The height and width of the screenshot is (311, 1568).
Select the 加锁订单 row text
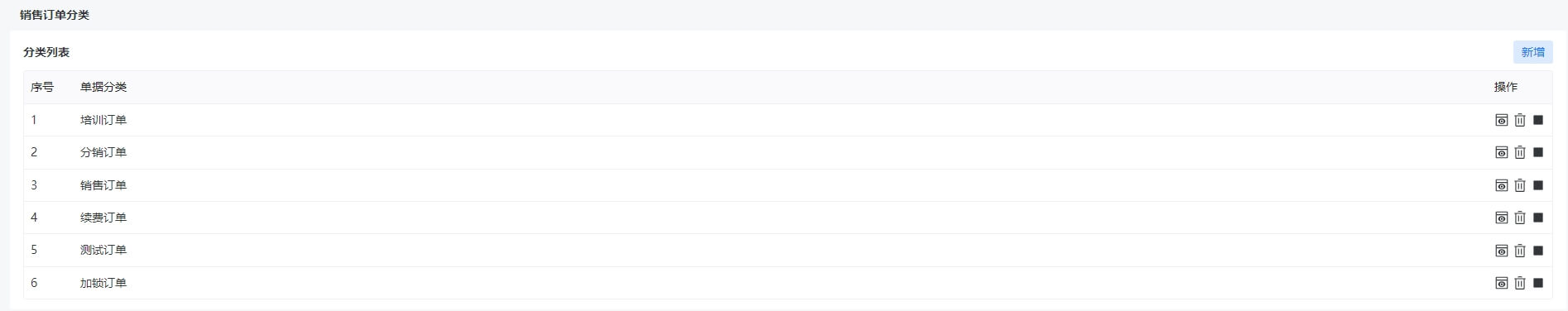pos(103,283)
